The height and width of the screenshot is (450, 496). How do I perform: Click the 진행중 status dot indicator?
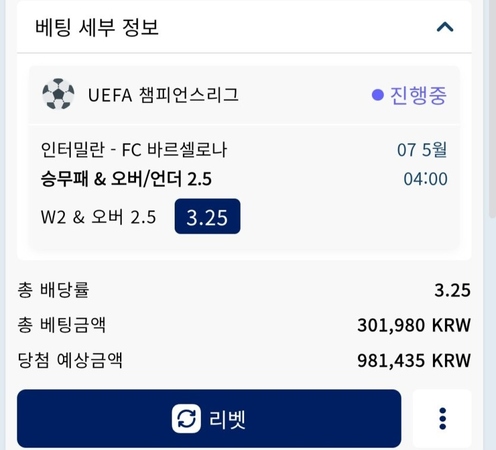pos(378,95)
